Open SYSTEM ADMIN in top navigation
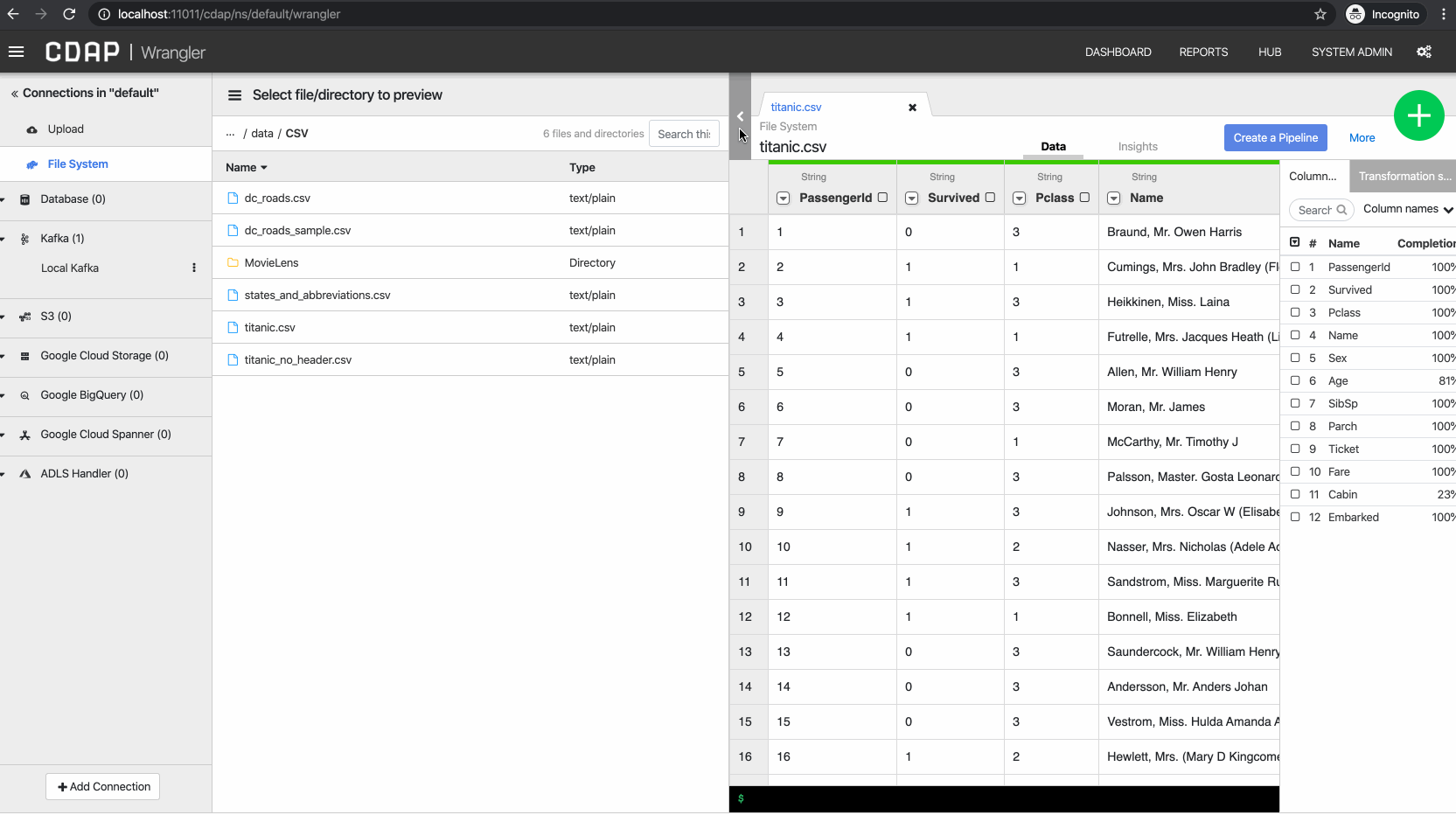The image size is (1456, 815). [x=1351, y=52]
